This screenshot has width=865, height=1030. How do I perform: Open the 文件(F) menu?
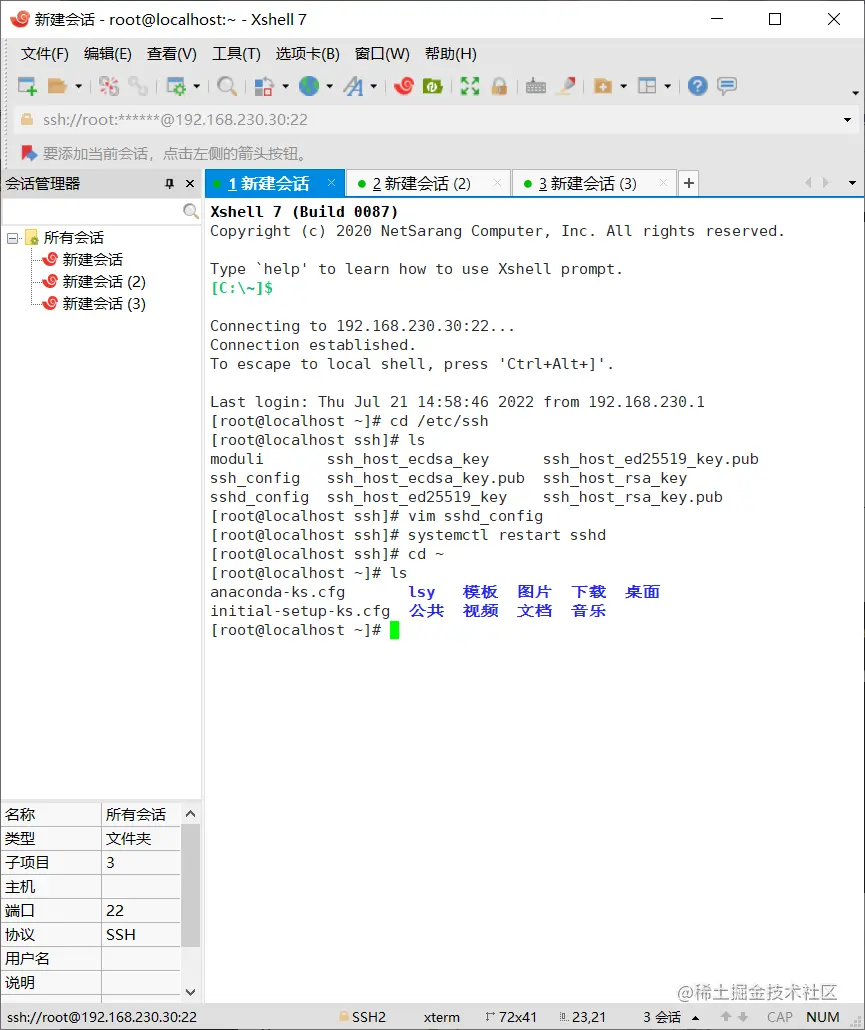[x=45, y=54]
